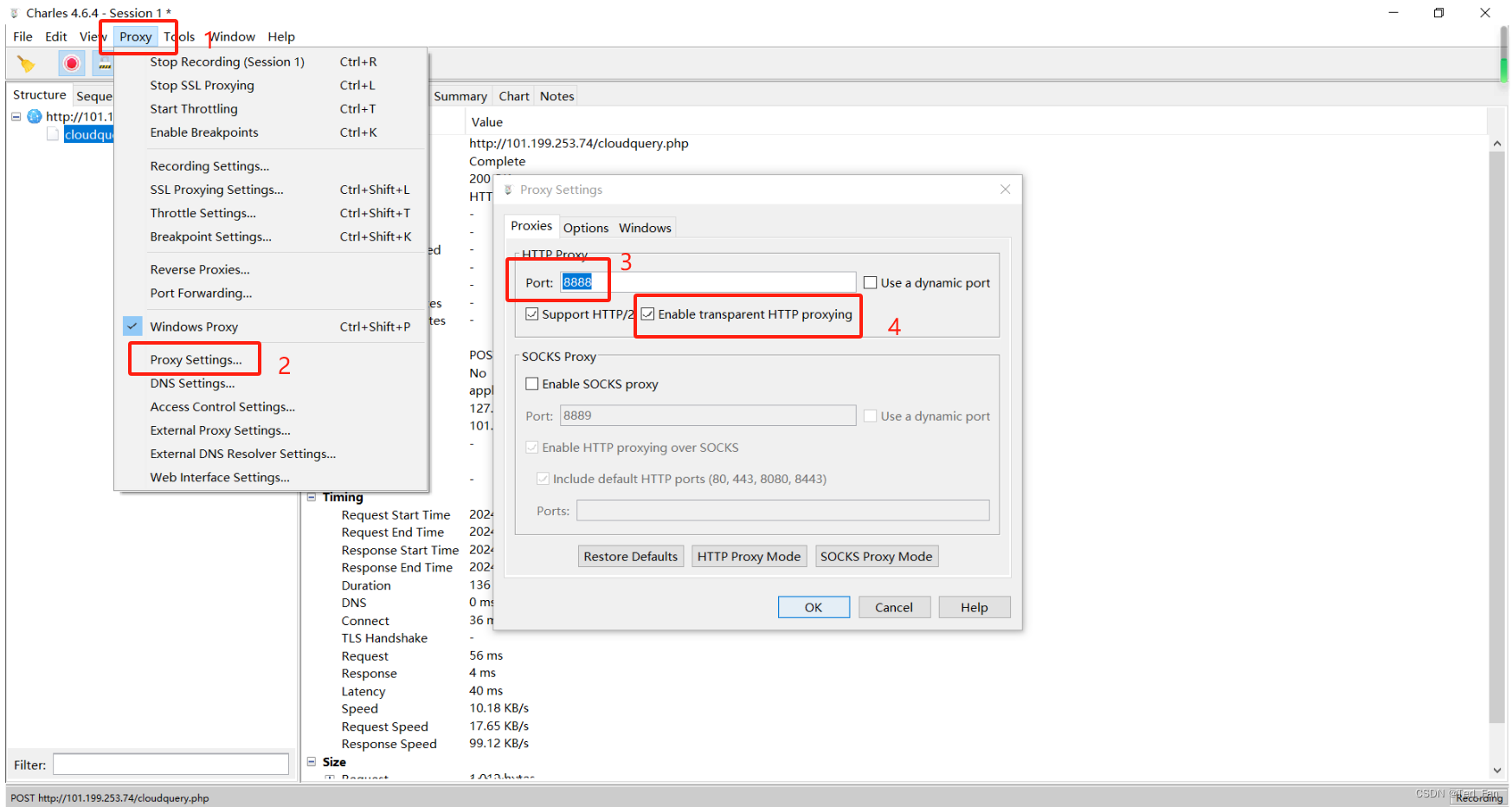Click the SOCKS Ports input field

pyautogui.click(x=783, y=511)
